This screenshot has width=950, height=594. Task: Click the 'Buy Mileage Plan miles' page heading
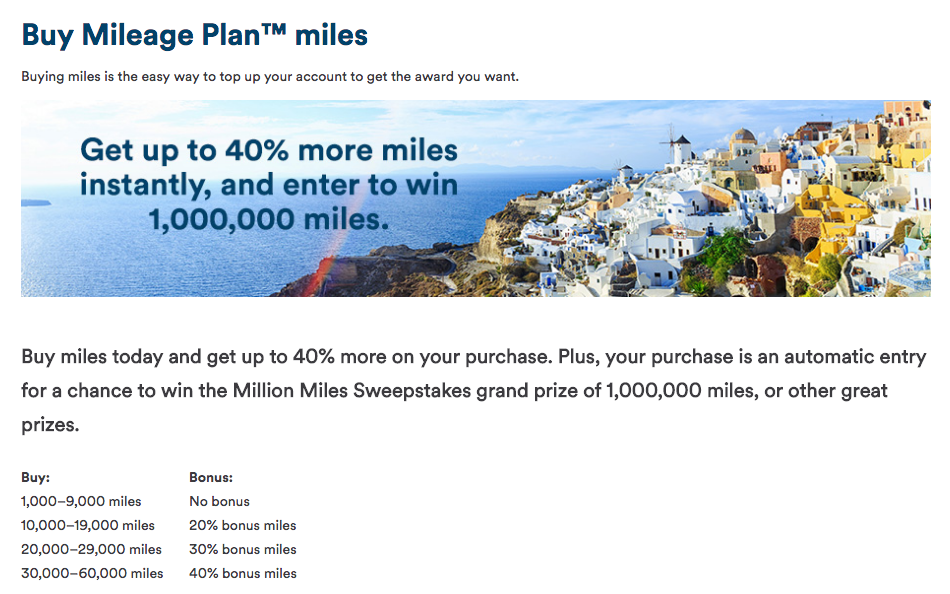[x=194, y=36]
